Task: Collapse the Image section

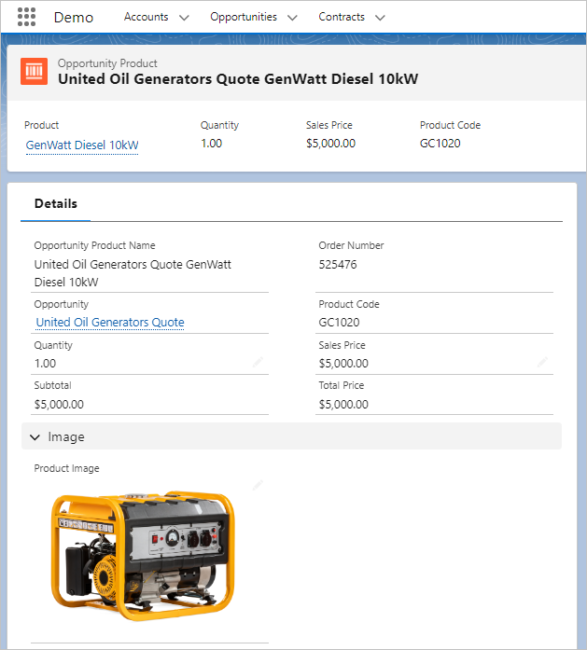Action: click(x=35, y=437)
